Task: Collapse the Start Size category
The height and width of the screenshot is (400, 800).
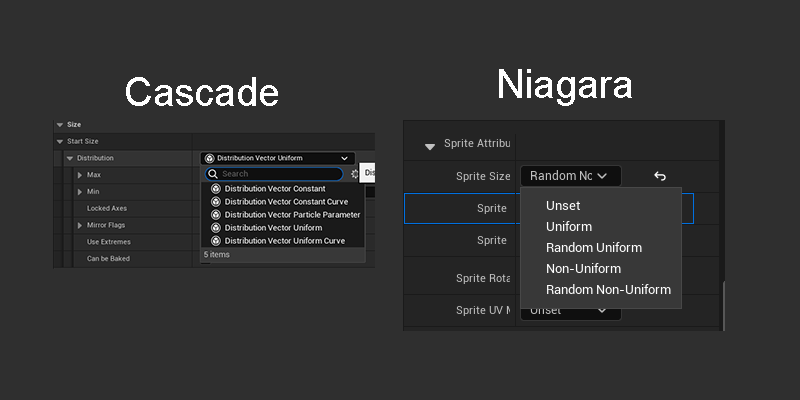Action: click(60, 141)
